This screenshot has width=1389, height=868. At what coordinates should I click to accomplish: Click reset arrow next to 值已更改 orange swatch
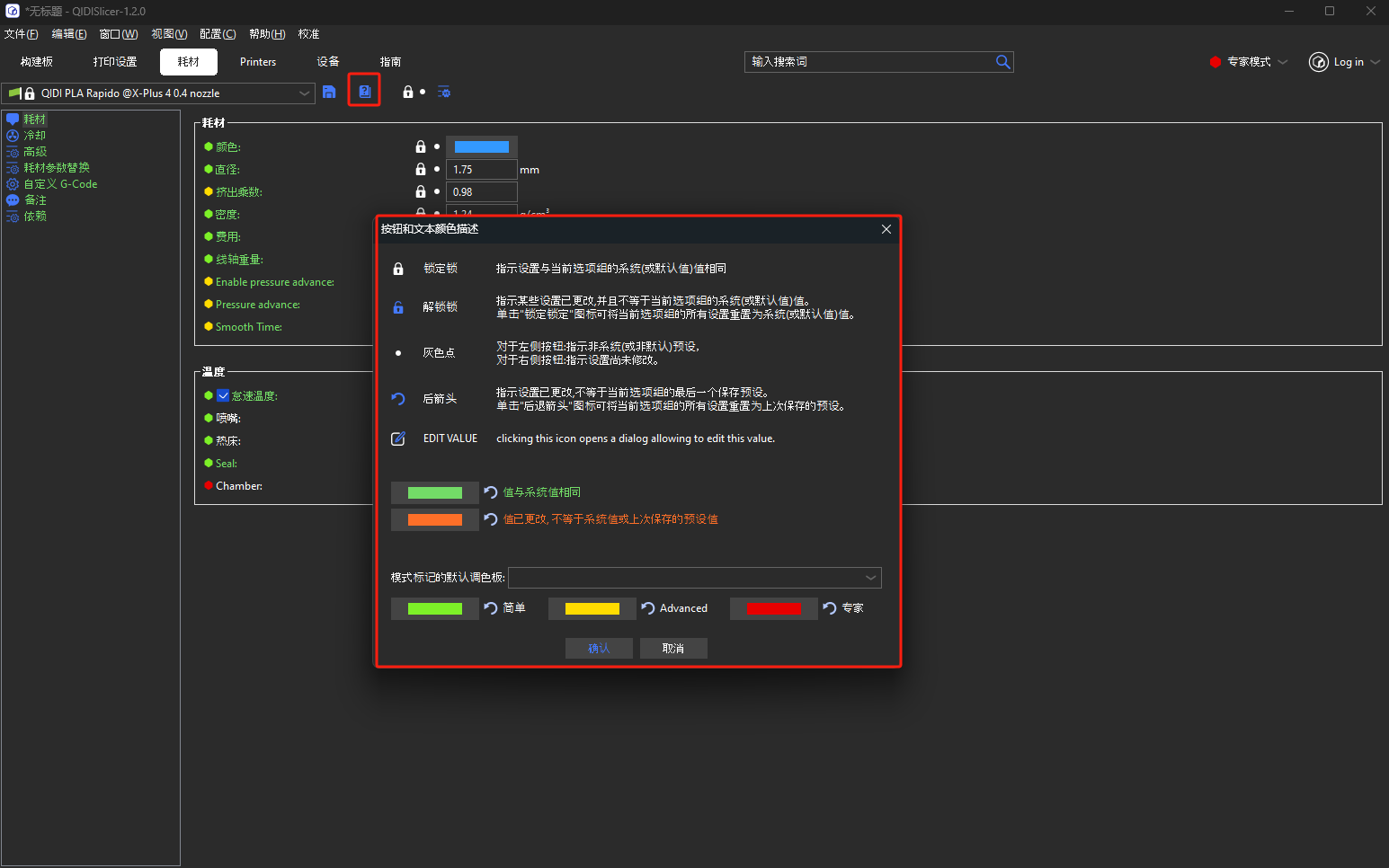click(x=491, y=519)
